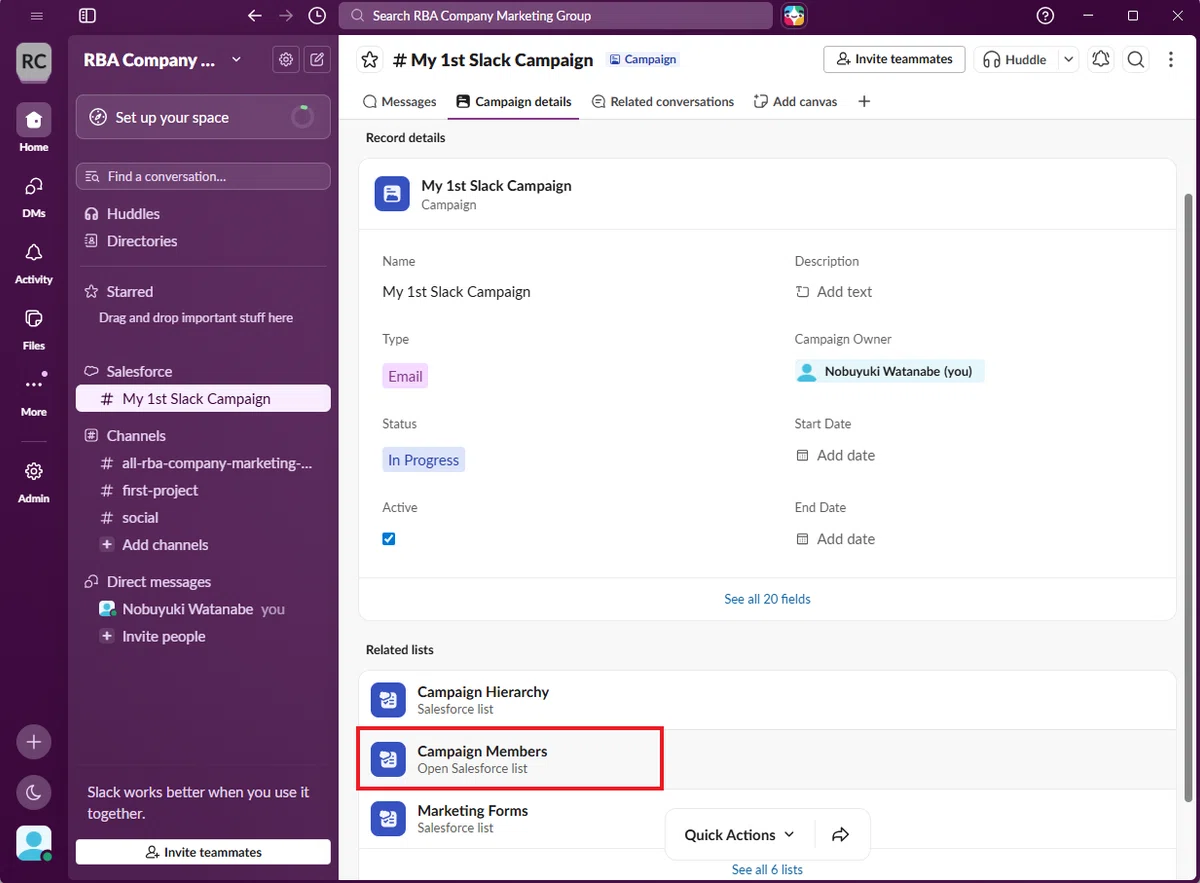Select the Campaign details tab
1200x883 pixels.
[514, 102]
